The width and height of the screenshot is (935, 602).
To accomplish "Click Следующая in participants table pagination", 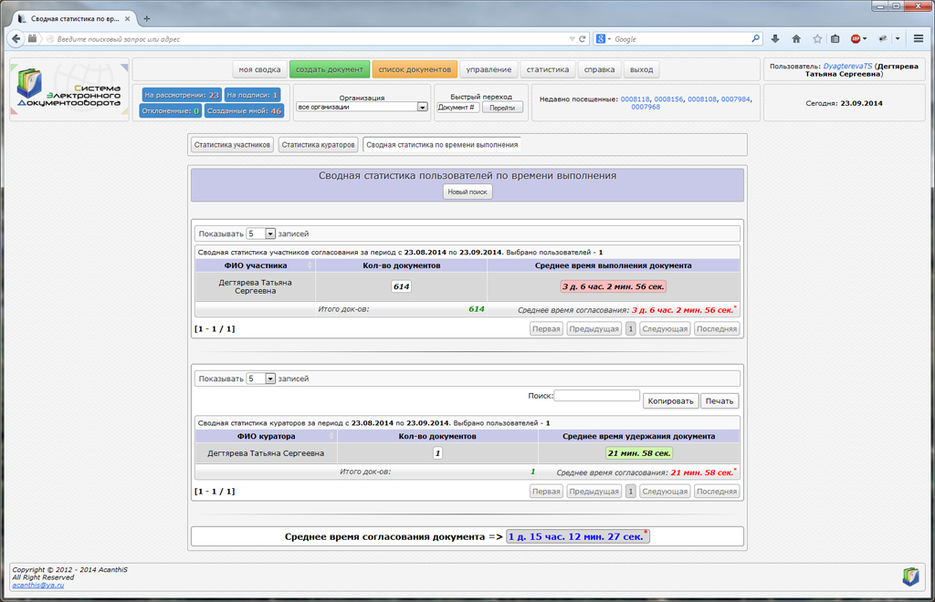I will click(x=665, y=329).
